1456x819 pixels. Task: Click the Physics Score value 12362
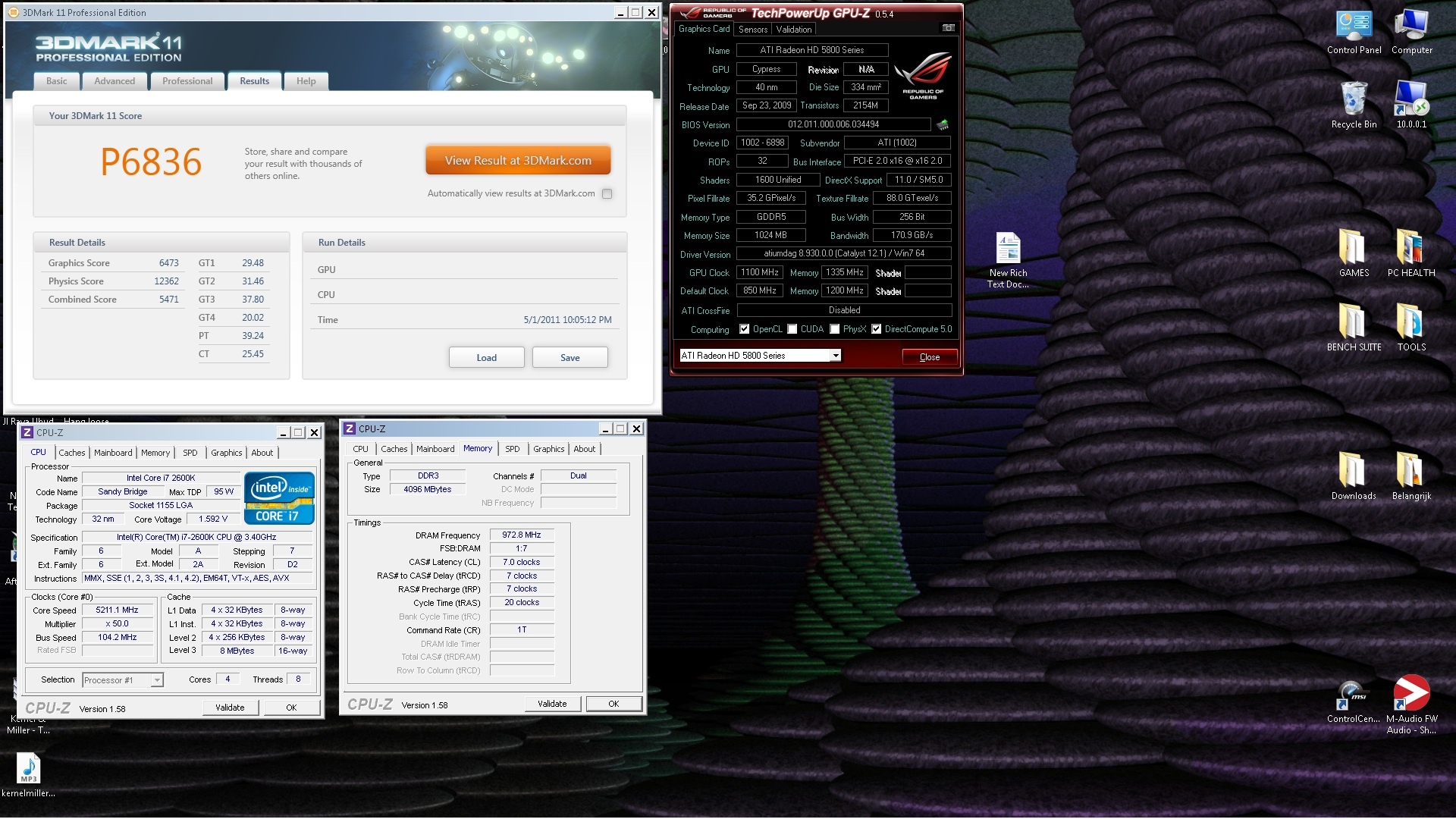166,281
